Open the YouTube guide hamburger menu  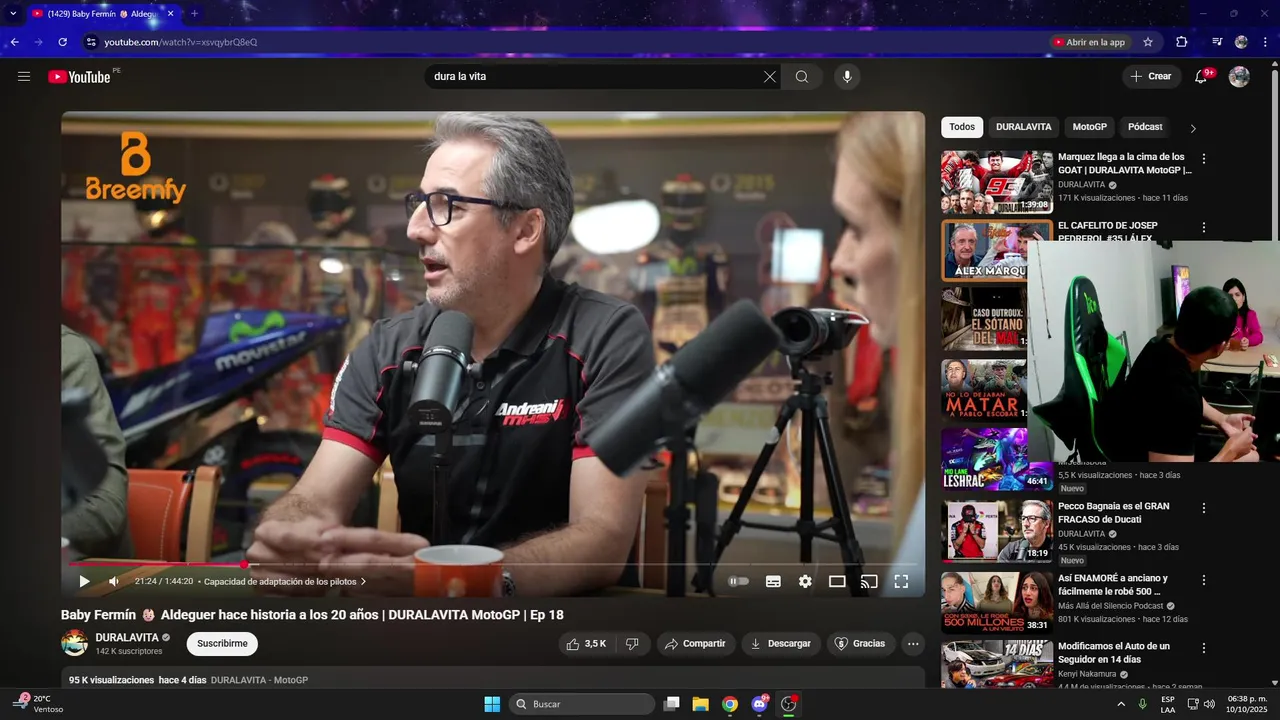pyautogui.click(x=24, y=76)
